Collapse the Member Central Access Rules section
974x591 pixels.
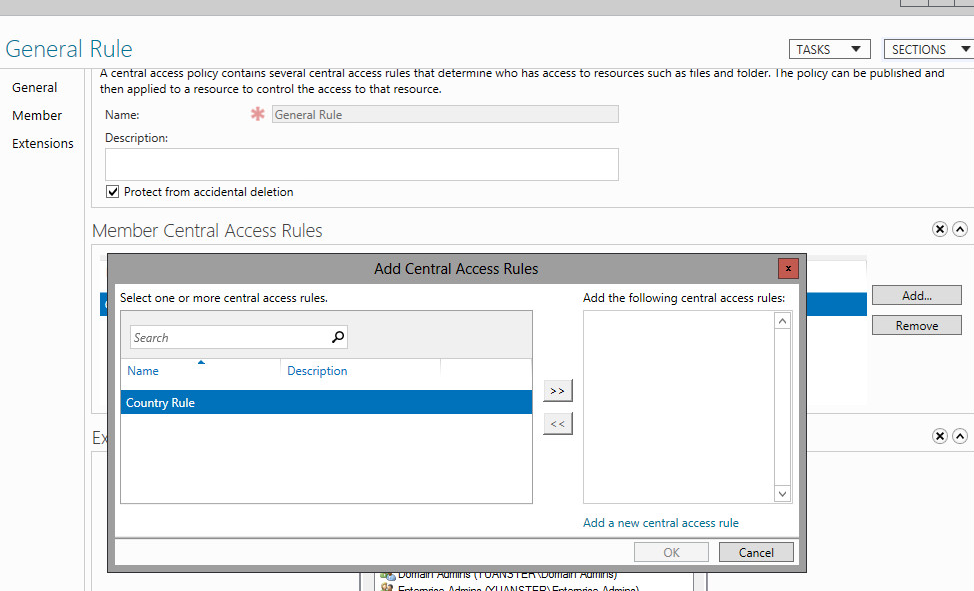[960, 229]
